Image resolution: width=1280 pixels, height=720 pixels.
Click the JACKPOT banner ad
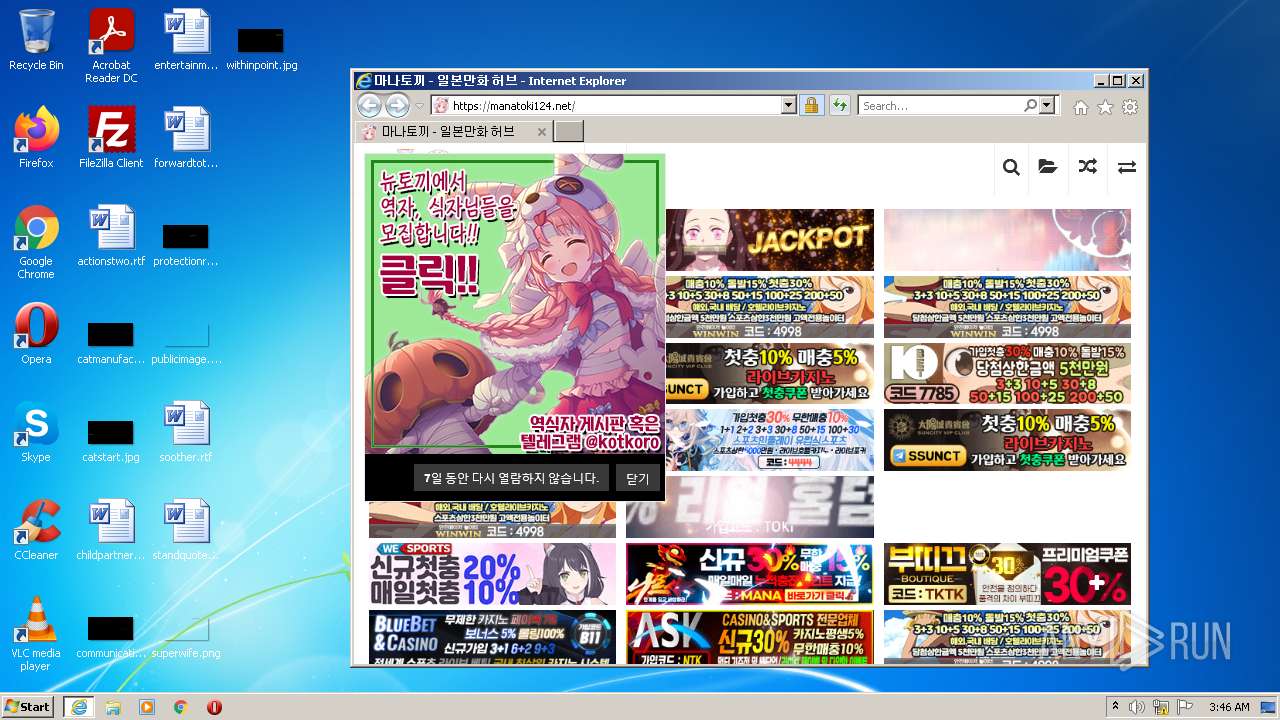769,239
